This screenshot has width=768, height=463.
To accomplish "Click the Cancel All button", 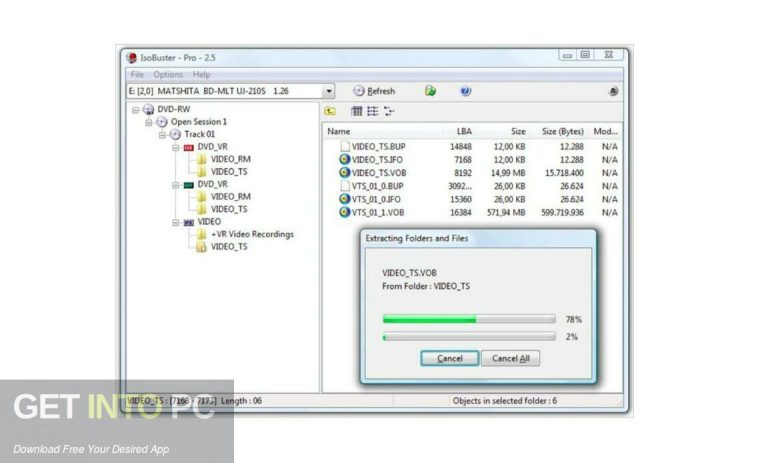I will pos(510,359).
